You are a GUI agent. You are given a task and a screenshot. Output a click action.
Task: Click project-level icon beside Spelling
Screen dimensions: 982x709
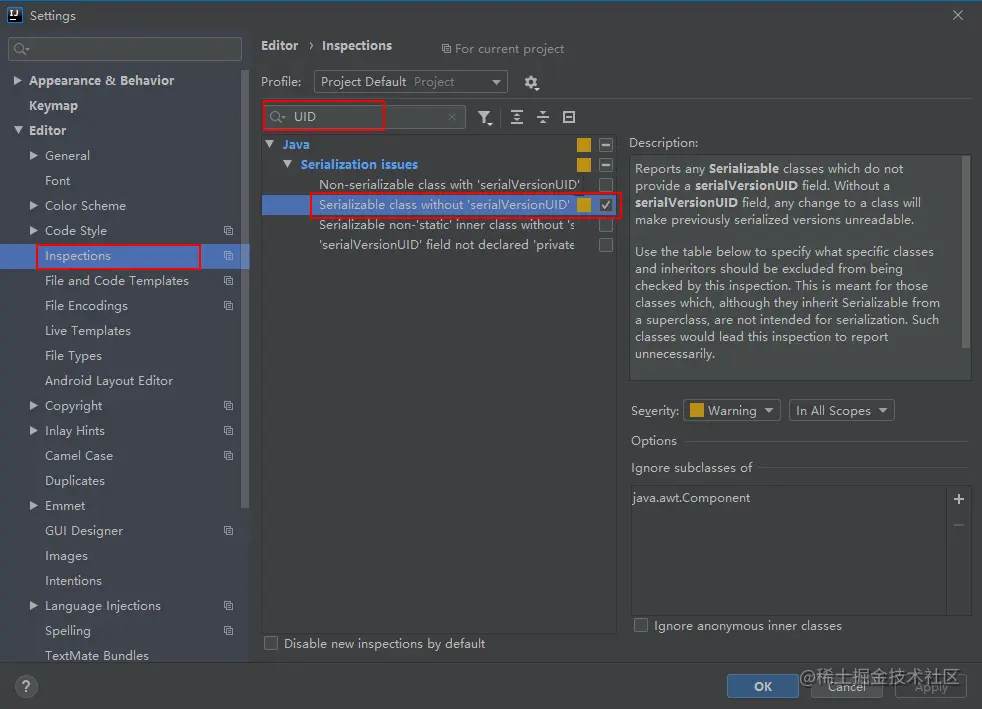(x=229, y=631)
